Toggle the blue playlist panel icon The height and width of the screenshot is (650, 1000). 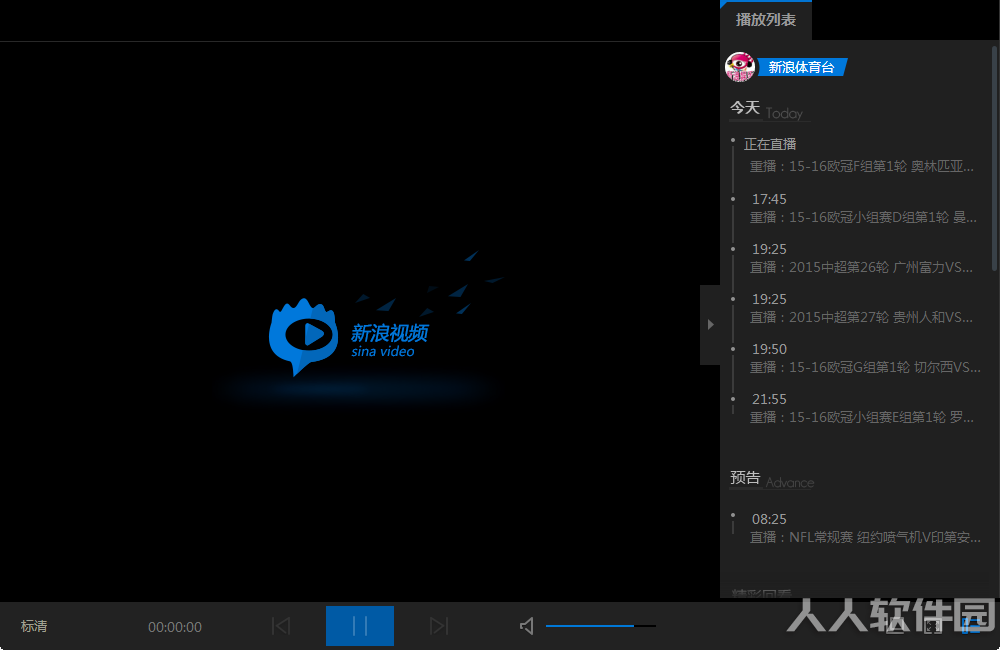tap(970, 626)
